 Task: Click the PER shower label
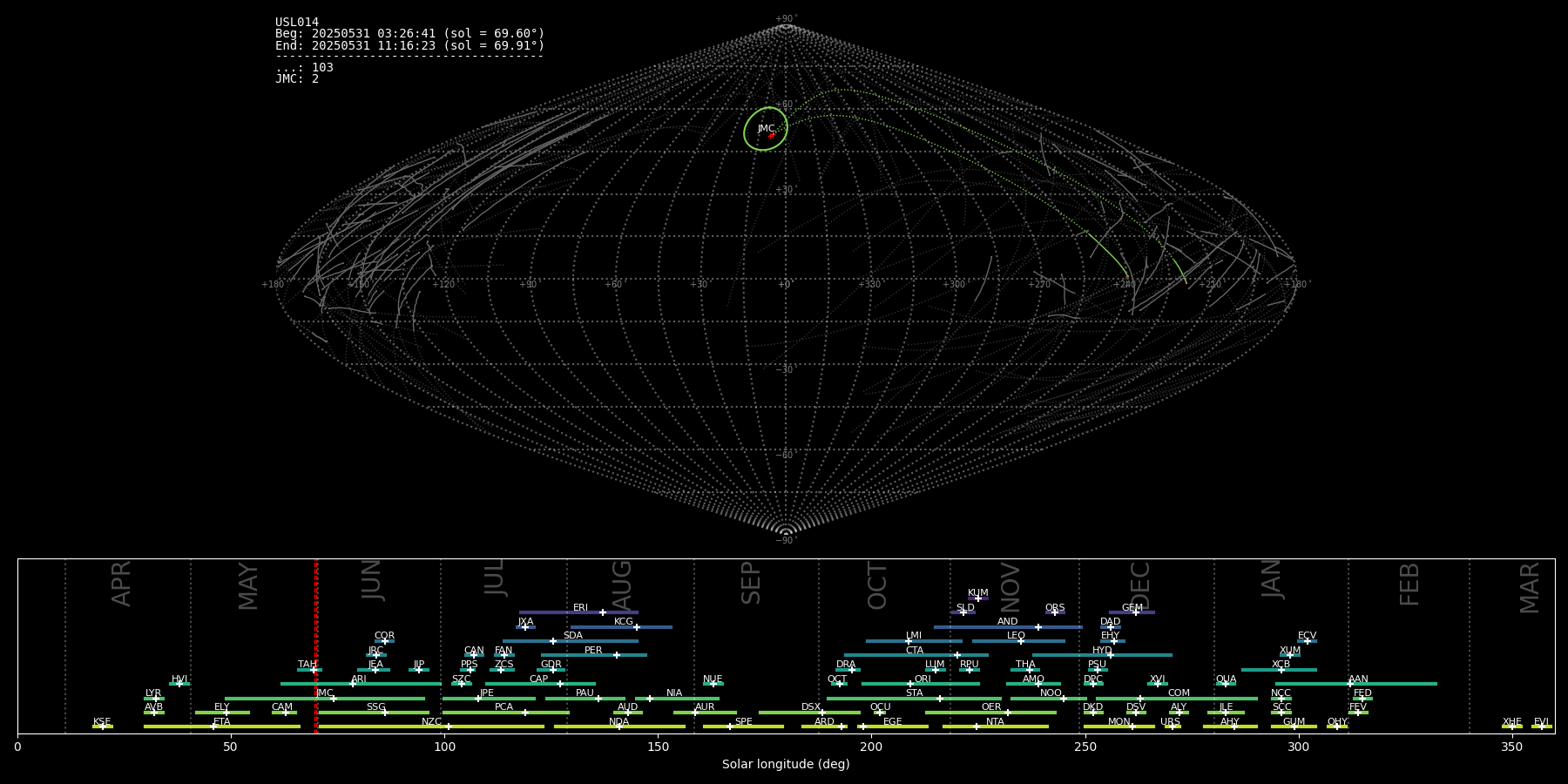point(593,651)
